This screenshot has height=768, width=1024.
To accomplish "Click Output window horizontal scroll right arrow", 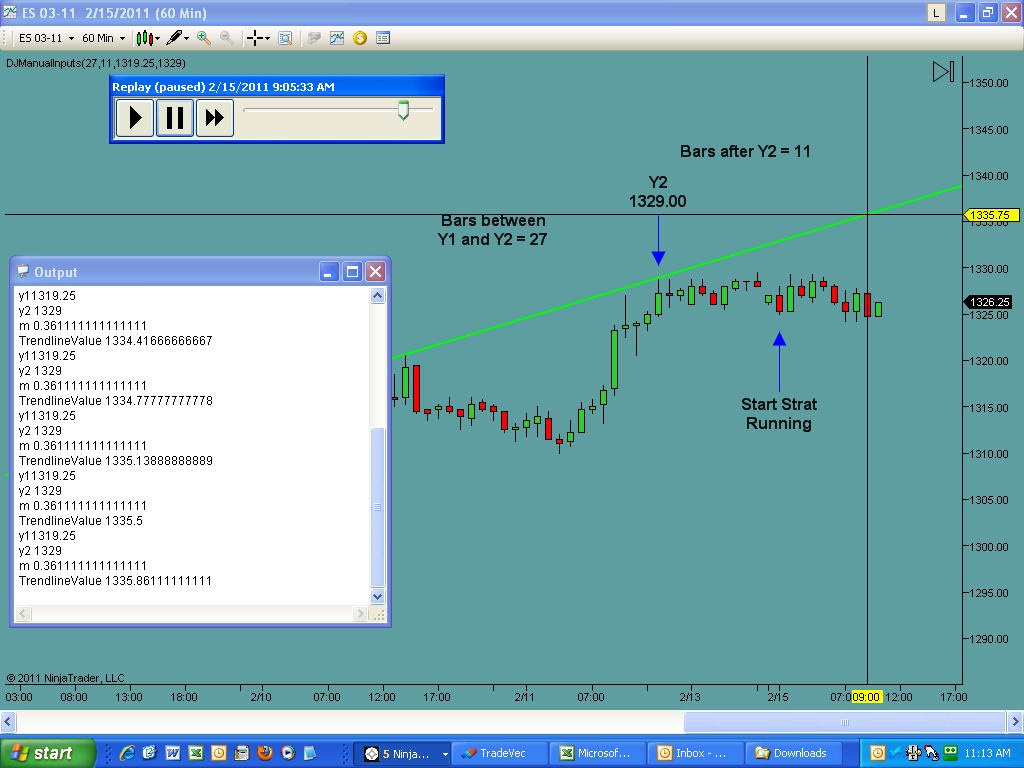I will pos(360,613).
